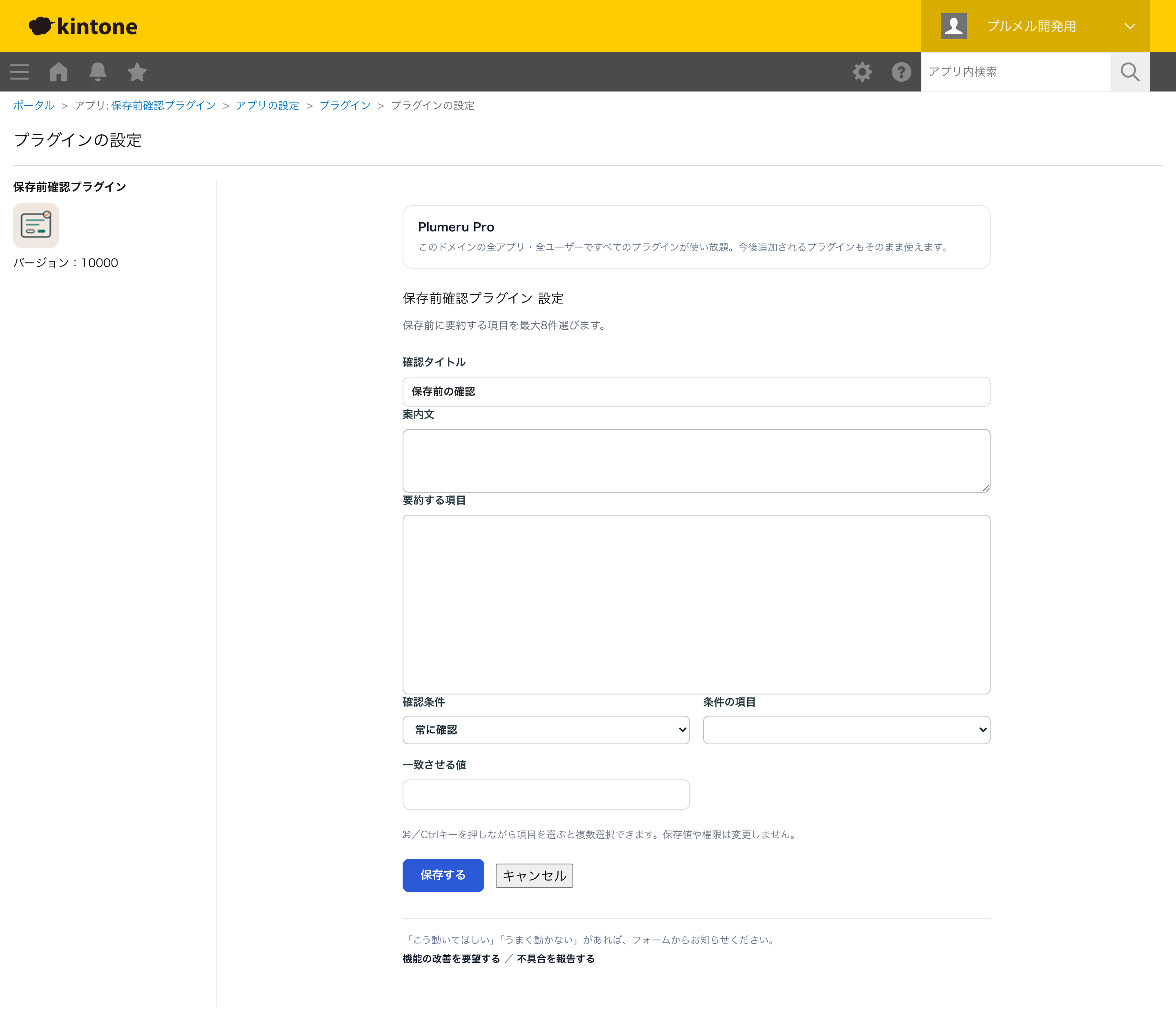Image resolution: width=1176 pixels, height=1027 pixels.
Task: Click the search magnifier icon
Action: (1129, 72)
